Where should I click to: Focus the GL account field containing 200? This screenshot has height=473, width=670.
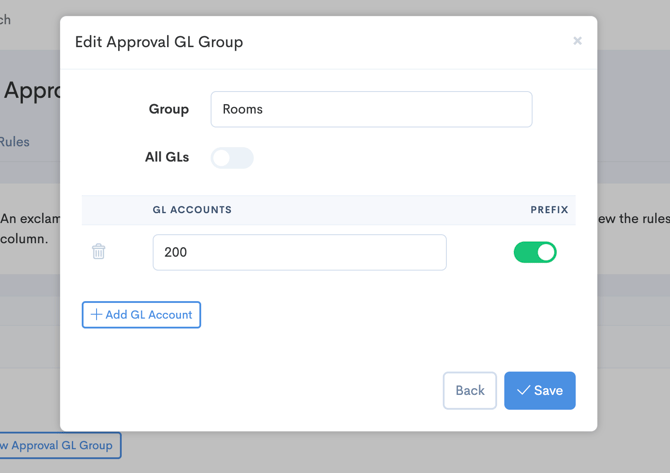[299, 253]
